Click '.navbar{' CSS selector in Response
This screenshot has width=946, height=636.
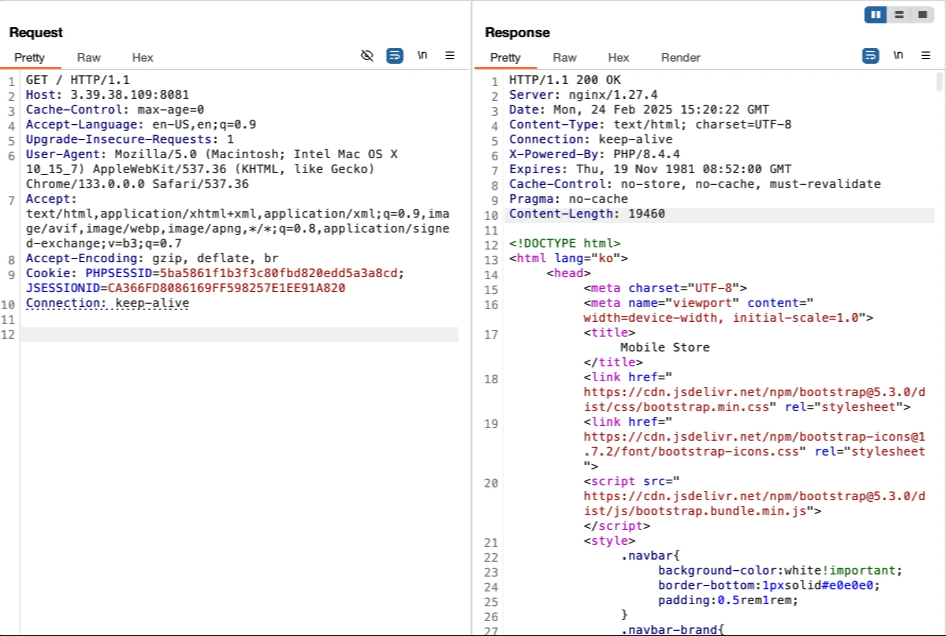pos(650,555)
